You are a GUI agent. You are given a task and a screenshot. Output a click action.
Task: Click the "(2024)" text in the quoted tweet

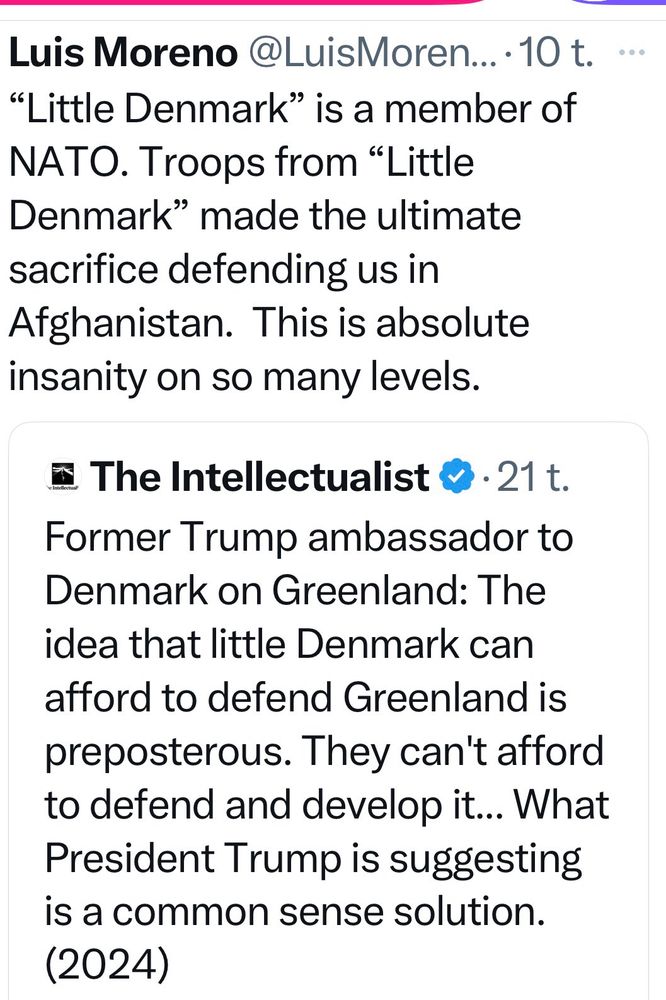point(107,965)
